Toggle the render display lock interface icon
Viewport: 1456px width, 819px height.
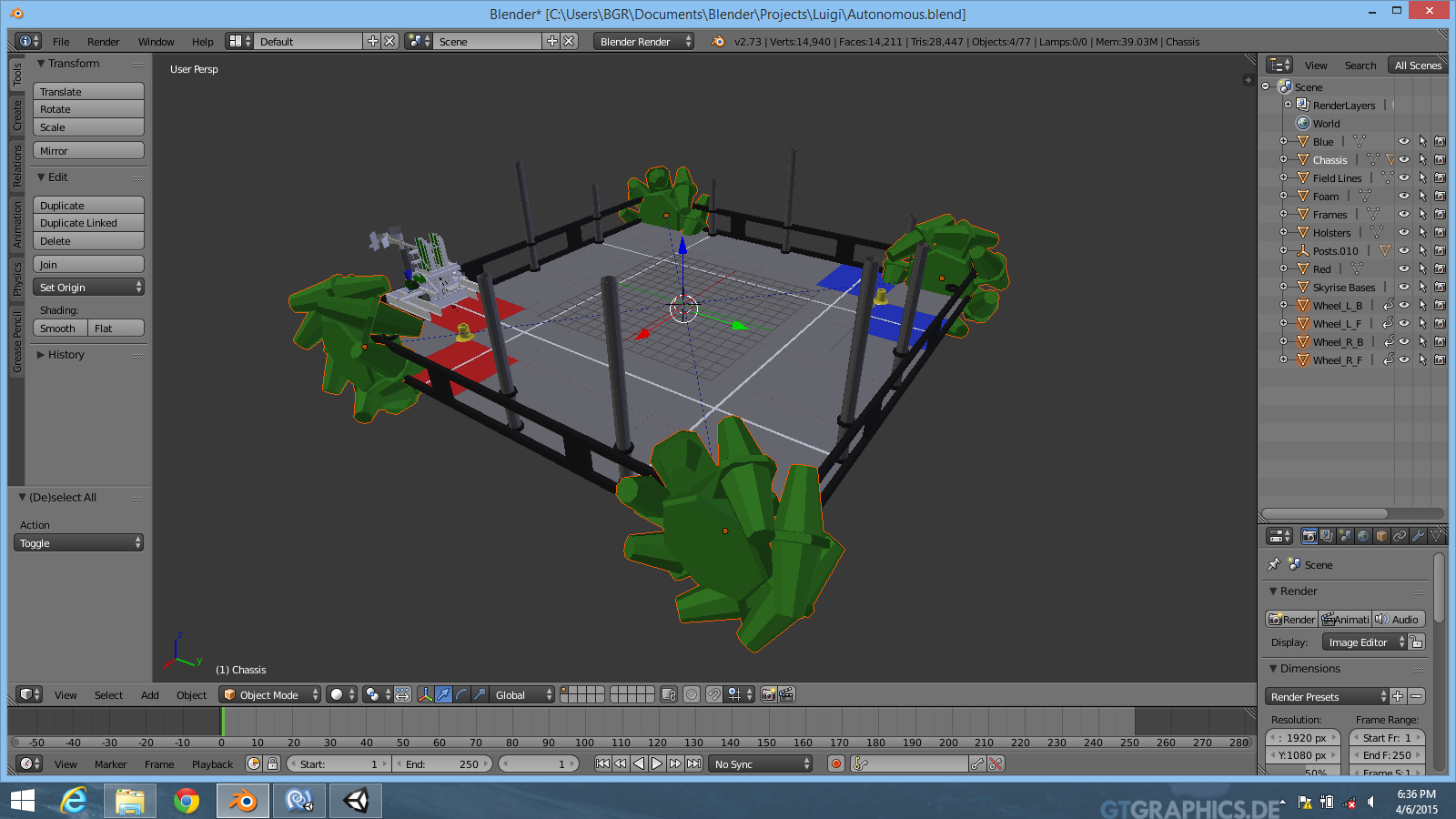coord(1417,642)
